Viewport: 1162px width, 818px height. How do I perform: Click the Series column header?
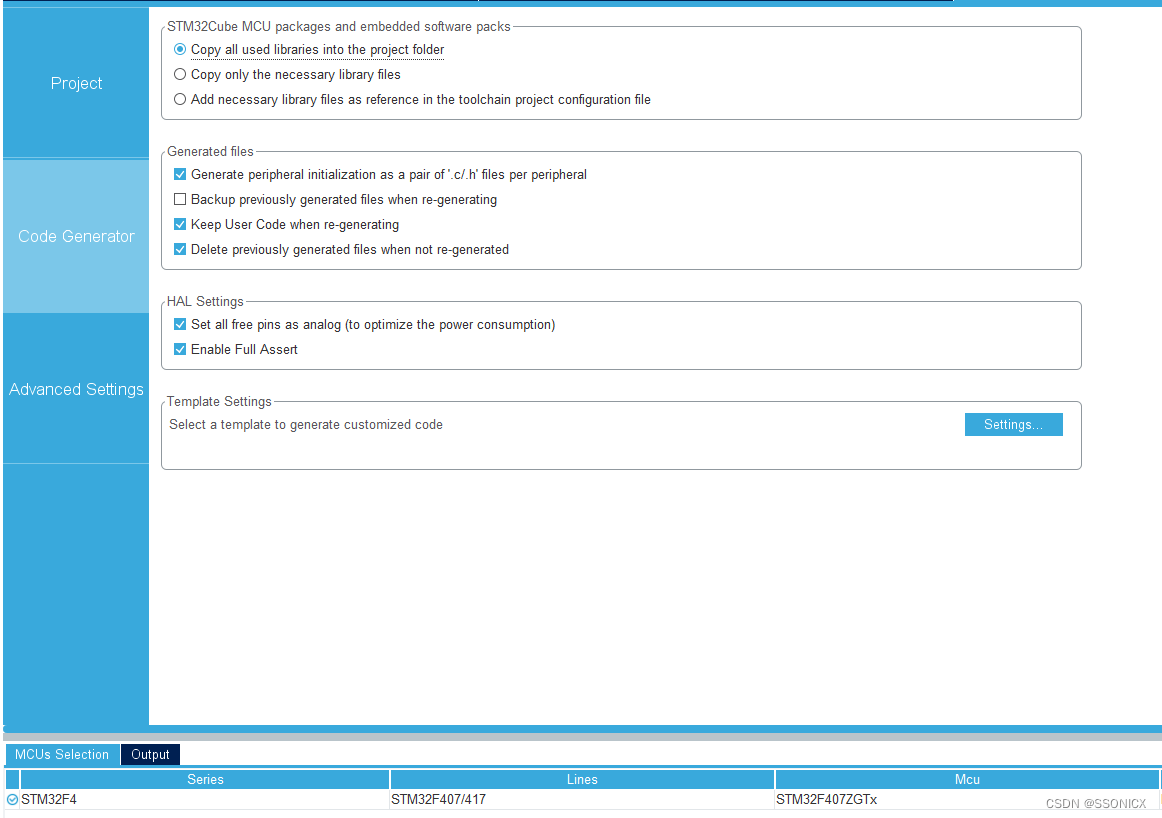[205, 779]
